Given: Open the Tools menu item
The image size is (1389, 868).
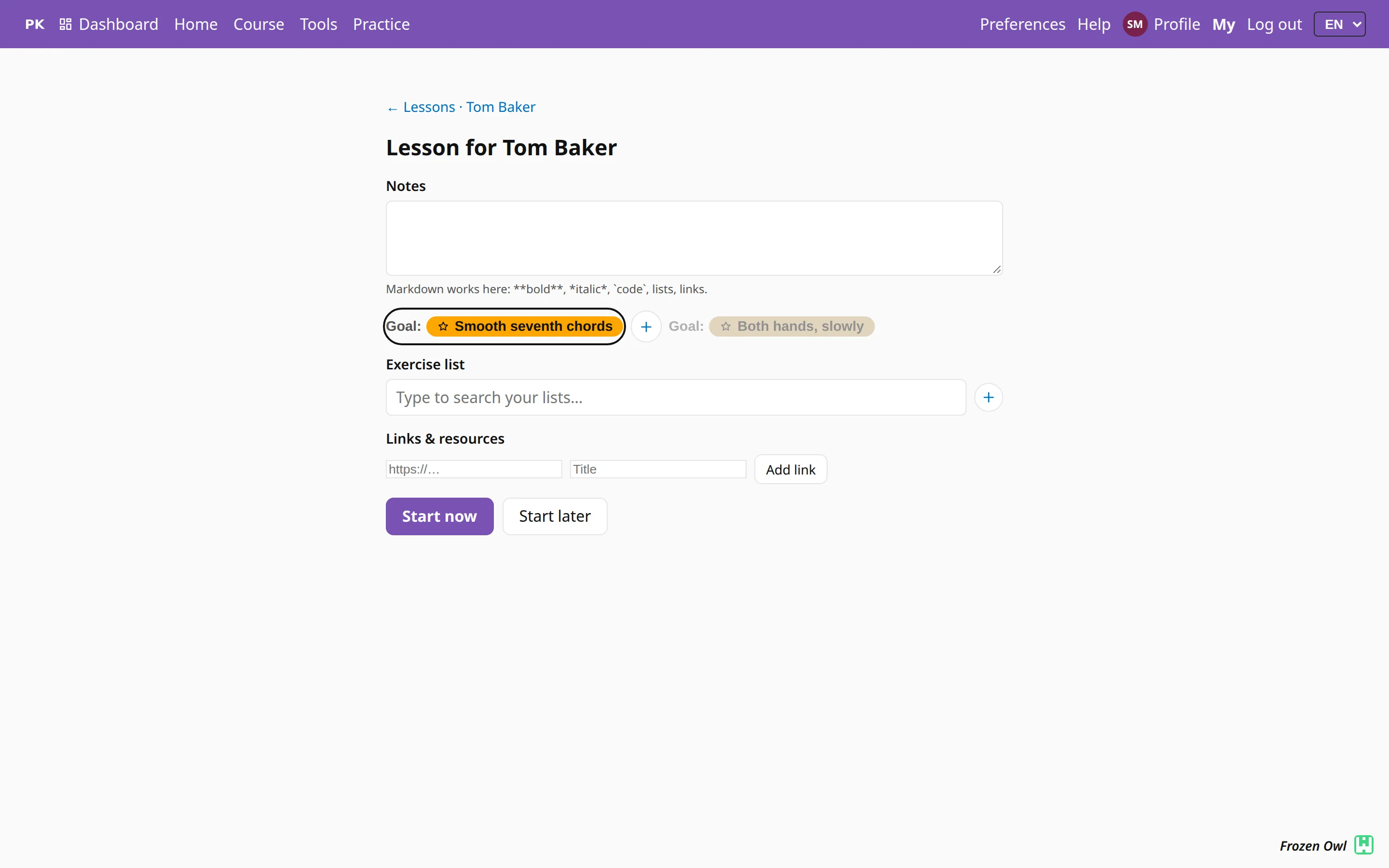Looking at the screenshot, I should (318, 24).
